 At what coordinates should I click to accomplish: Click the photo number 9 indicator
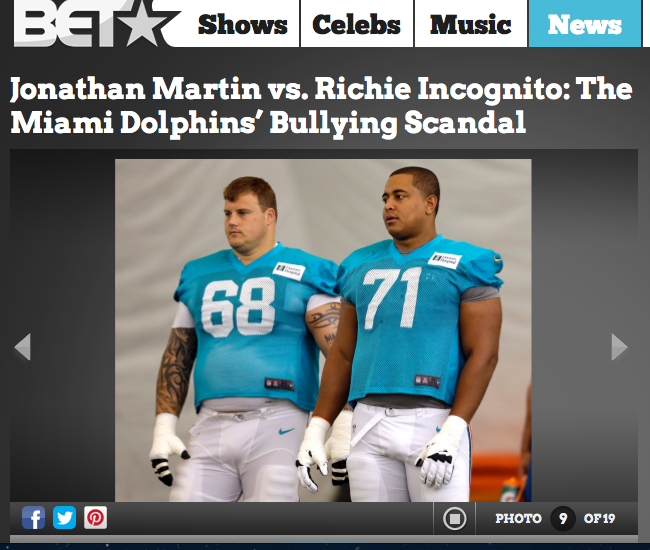coord(563,519)
